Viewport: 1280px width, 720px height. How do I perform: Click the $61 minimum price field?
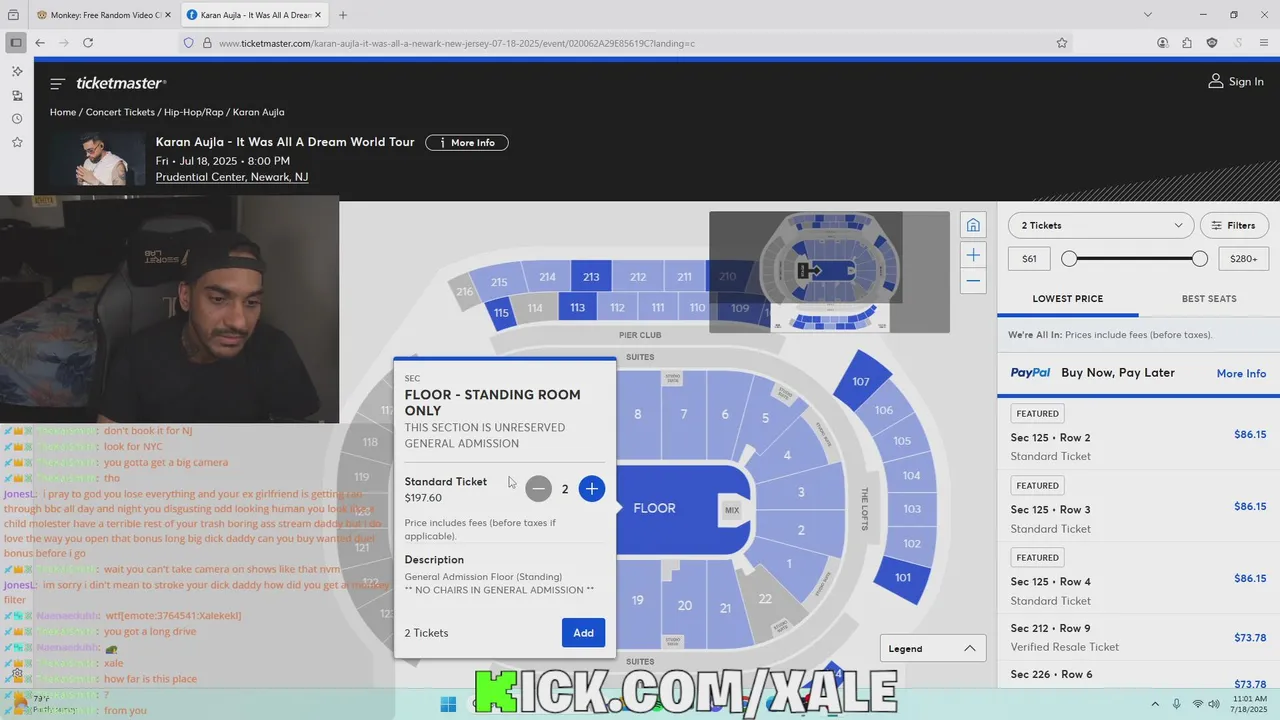(x=1029, y=259)
